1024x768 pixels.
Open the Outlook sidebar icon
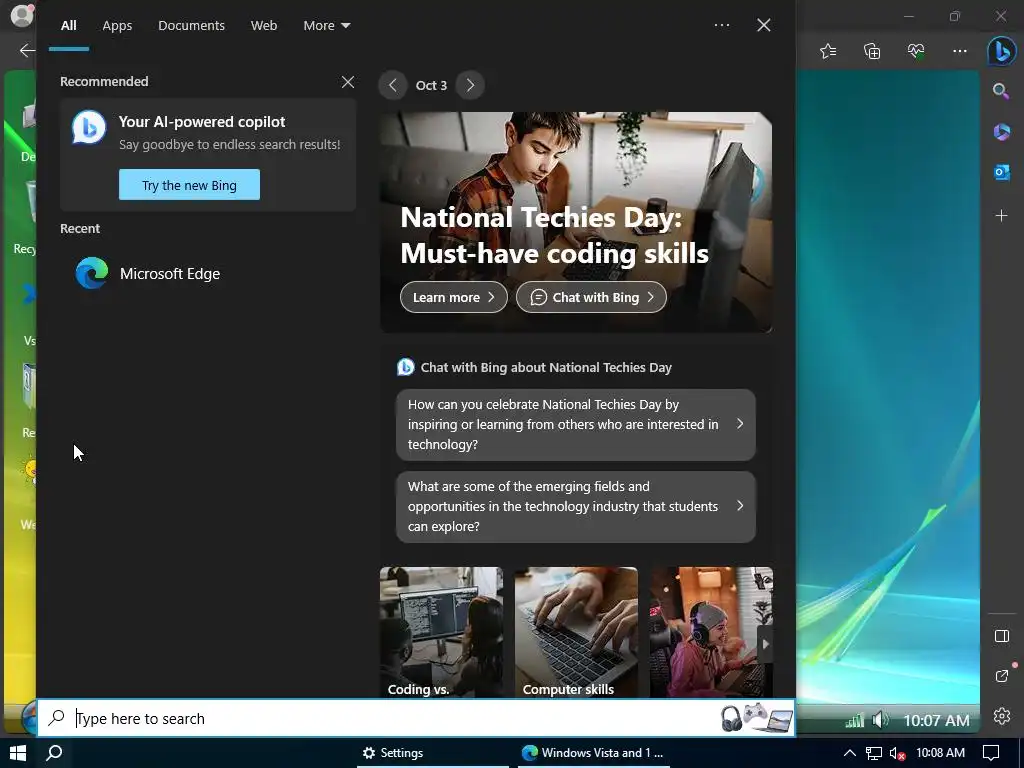(1001, 172)
